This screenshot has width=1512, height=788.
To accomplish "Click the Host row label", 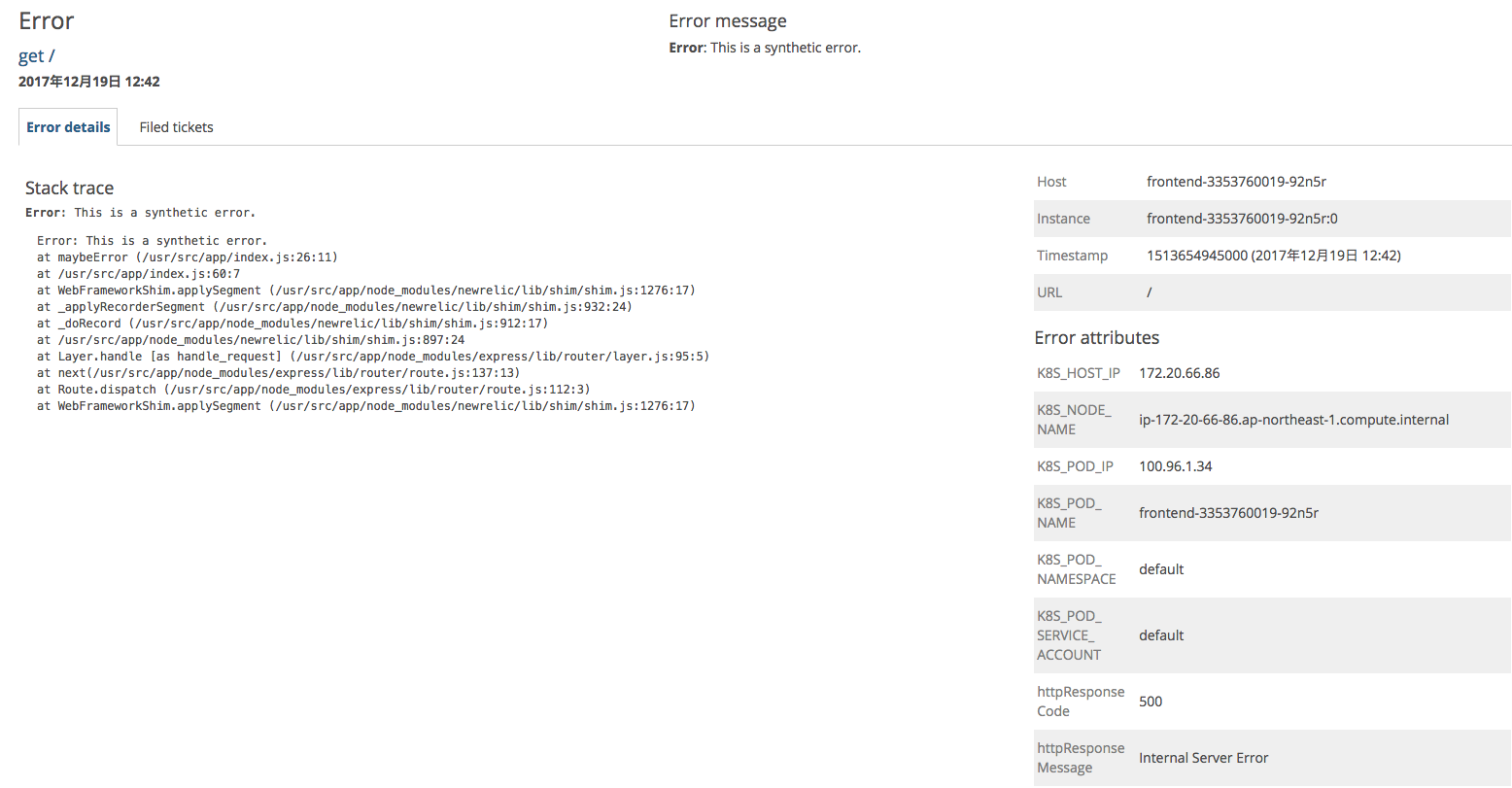I will pyautogui.click(x=1051, y=182).
